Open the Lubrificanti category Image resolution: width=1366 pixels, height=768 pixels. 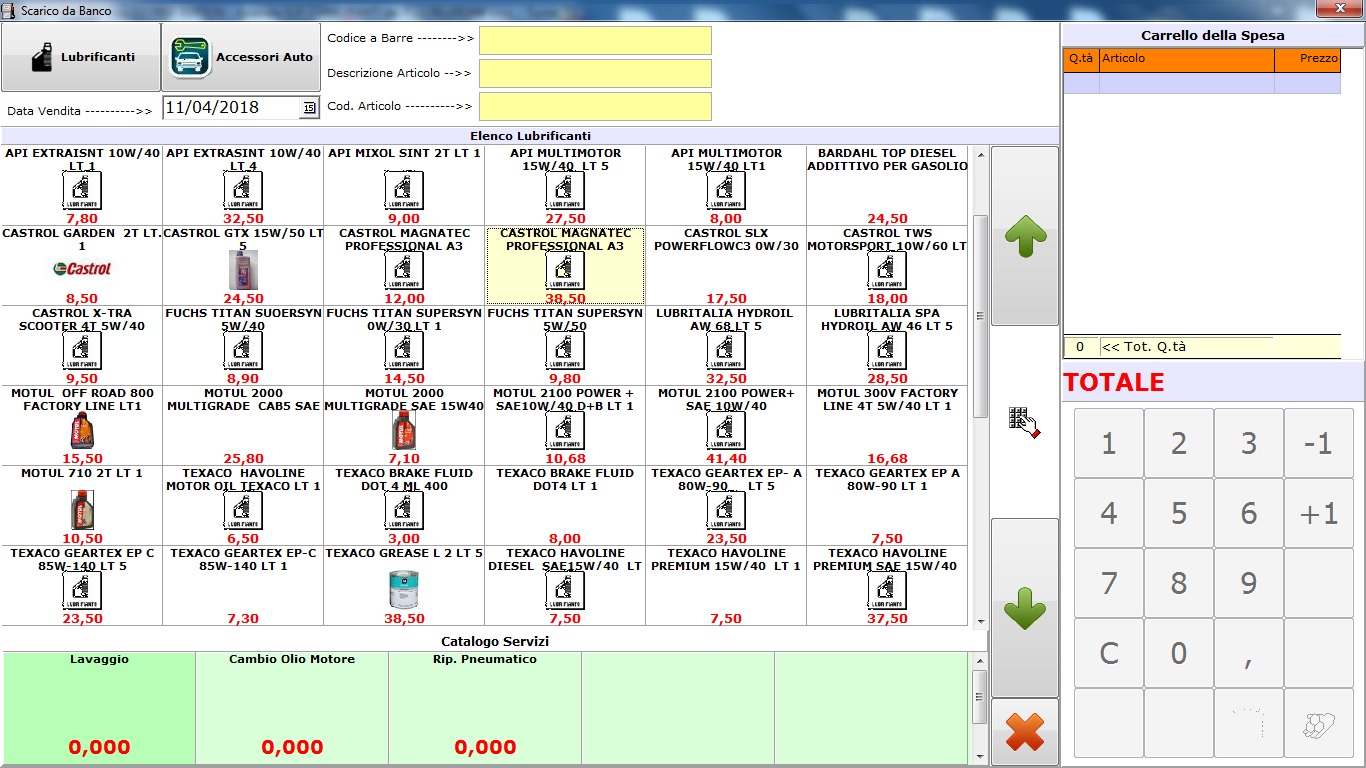tap(81, 57)
